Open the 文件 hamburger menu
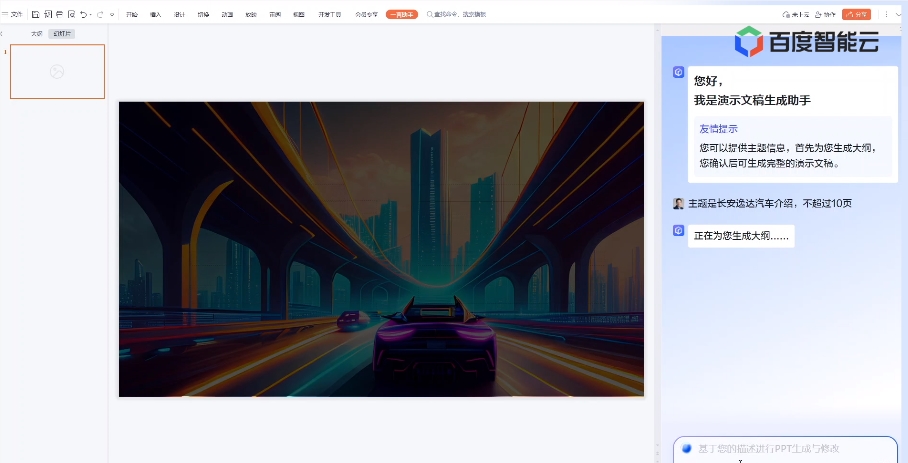The height and width of the screenshot is (463, 908). pyautogui.click(x=12, y=15)
